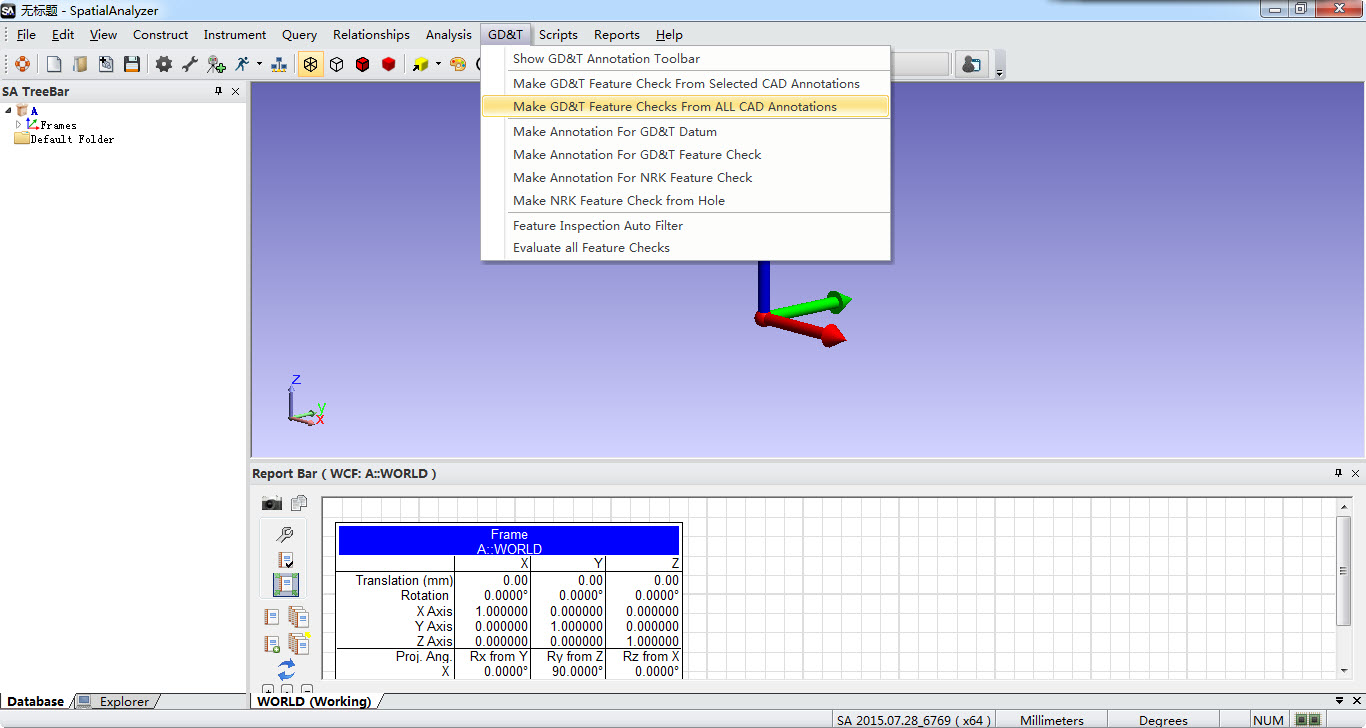Open the Reports menu
Image resolution: width=1366 pixels, height=728 pixels.
[x=617, y=35]
